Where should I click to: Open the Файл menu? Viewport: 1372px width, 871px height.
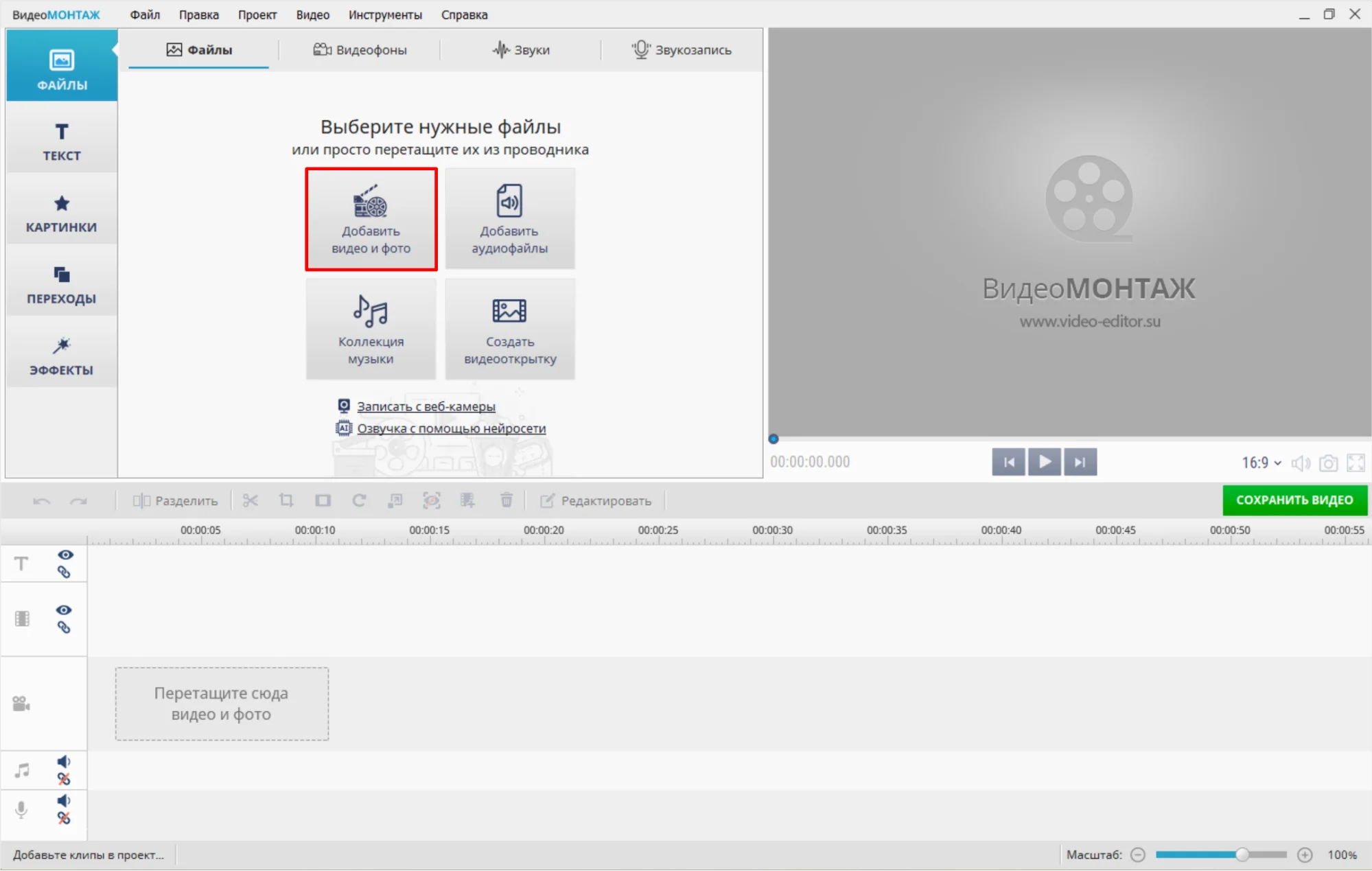145,14
